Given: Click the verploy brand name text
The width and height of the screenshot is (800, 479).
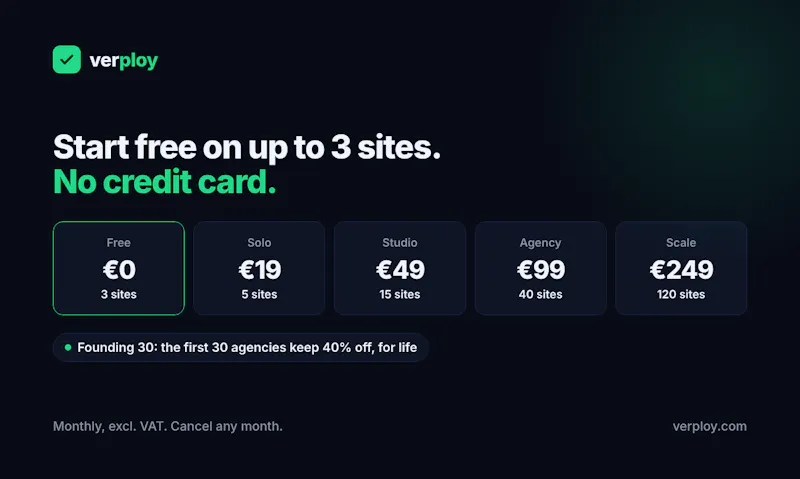Looking at the screenshot, I should [123, 61].
